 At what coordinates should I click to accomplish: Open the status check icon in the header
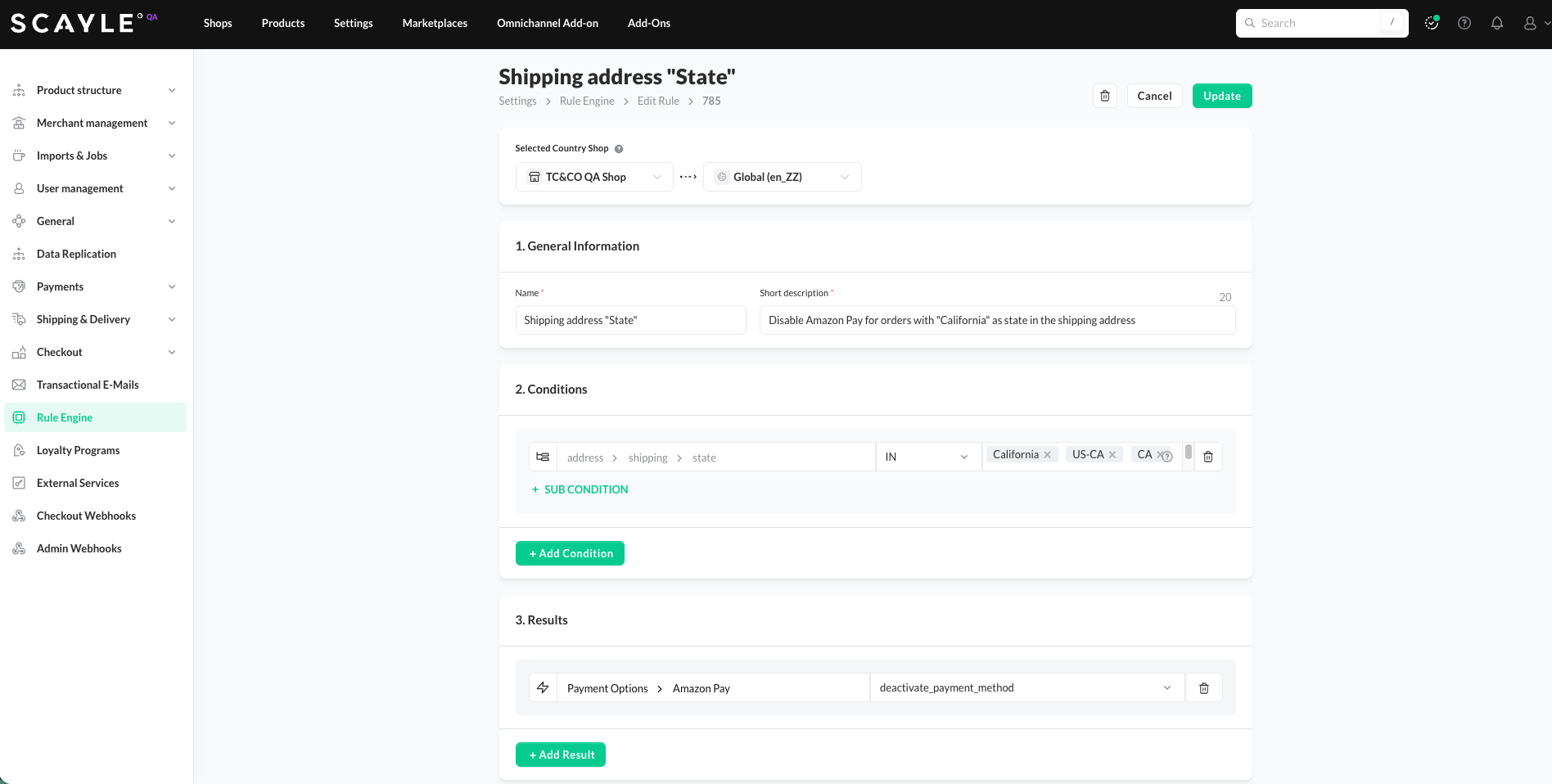1432,23
